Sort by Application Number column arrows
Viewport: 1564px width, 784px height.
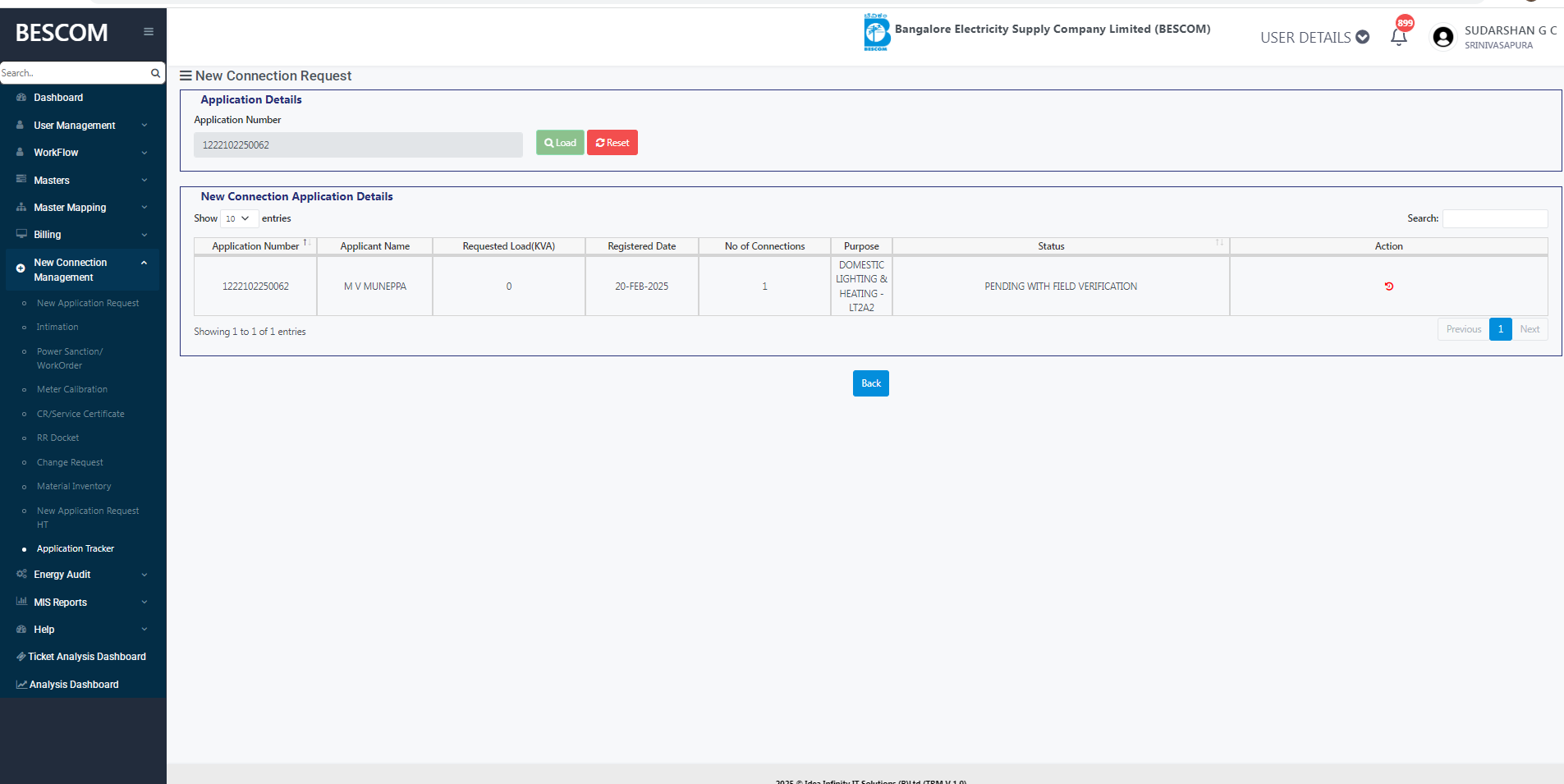305,243
